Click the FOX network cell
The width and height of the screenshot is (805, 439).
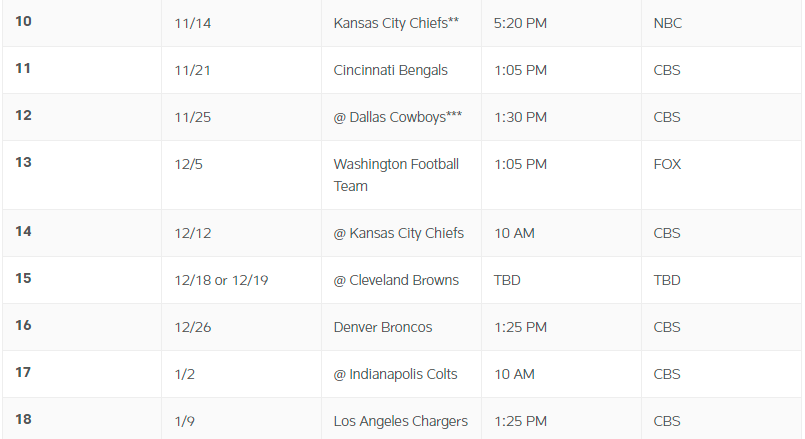[667, 164]
